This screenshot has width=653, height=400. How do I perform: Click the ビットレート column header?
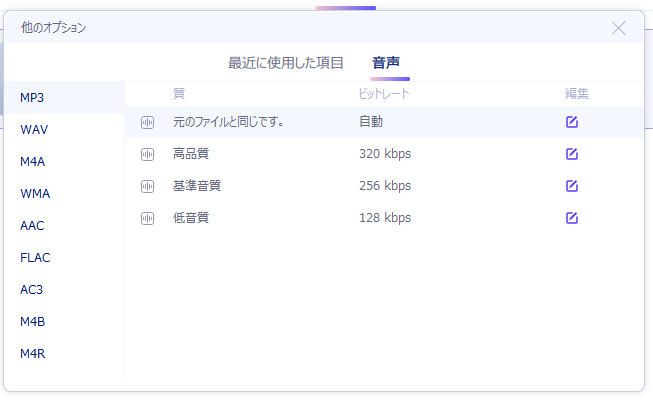pos(384,93)
